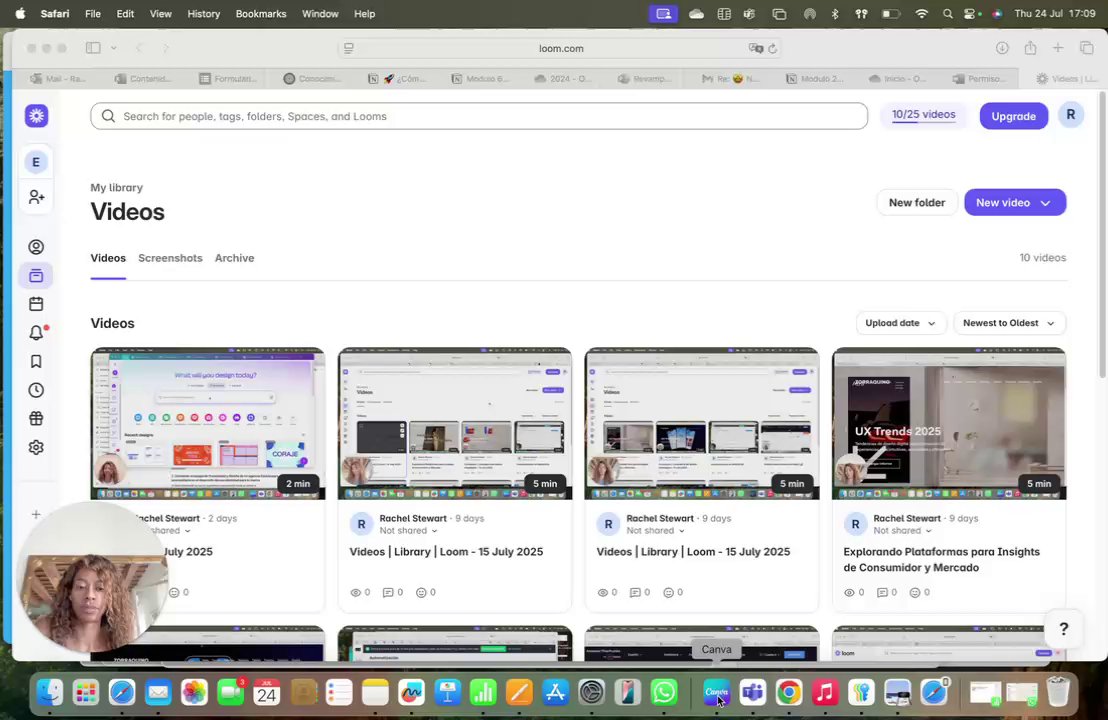Click search field for people, tags, folders
Screen dimensions: 1108x720
tap(479, 116)
